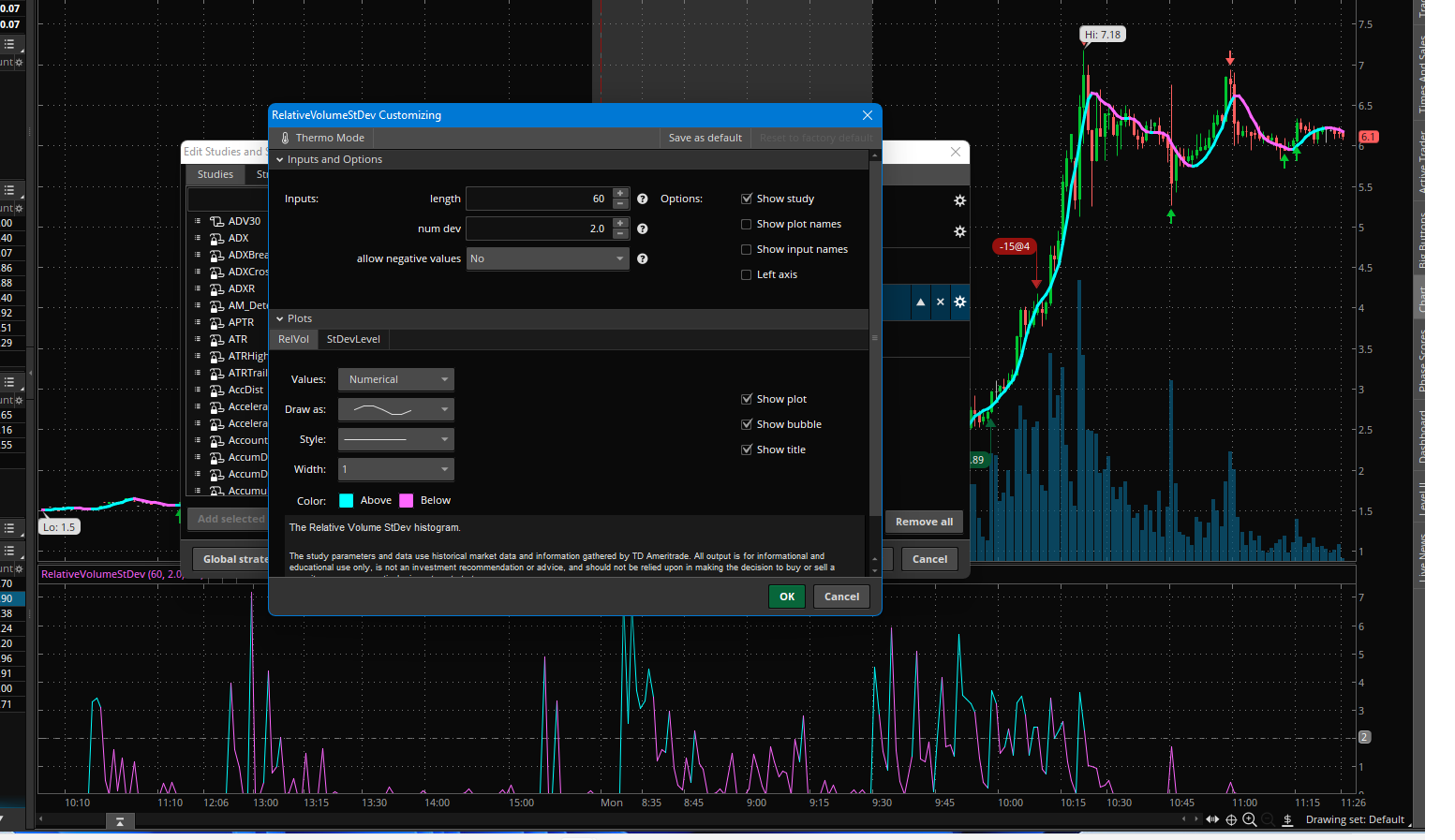Toggle the Show bubble checkbox
Image resolution: width=1455 pixels, height=840 pixels.
pyautogui.click(x=747, y=424)
